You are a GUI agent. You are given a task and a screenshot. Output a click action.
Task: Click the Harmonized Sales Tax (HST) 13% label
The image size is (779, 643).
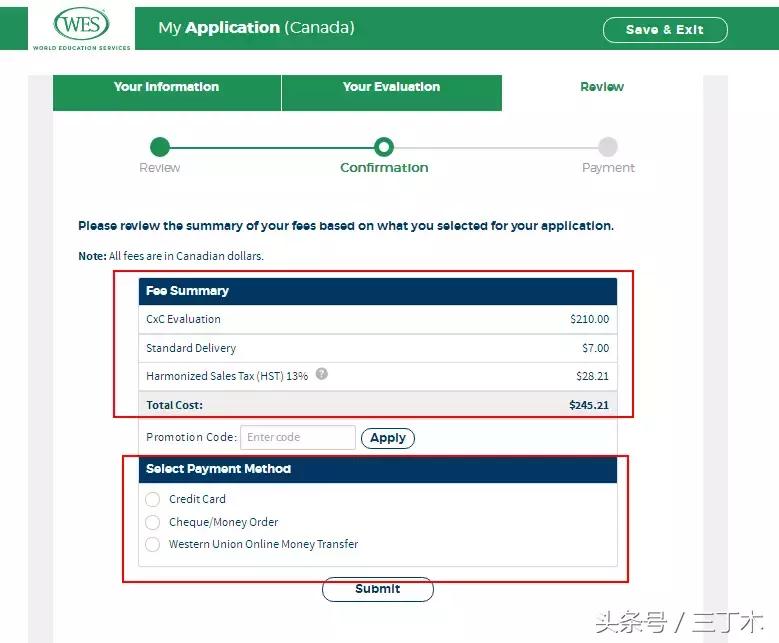pyautogui.click(x=227, y=376)
